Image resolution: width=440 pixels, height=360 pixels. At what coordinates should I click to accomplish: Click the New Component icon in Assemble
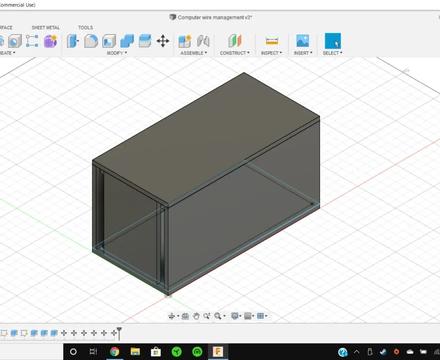(x=185, y=41)
